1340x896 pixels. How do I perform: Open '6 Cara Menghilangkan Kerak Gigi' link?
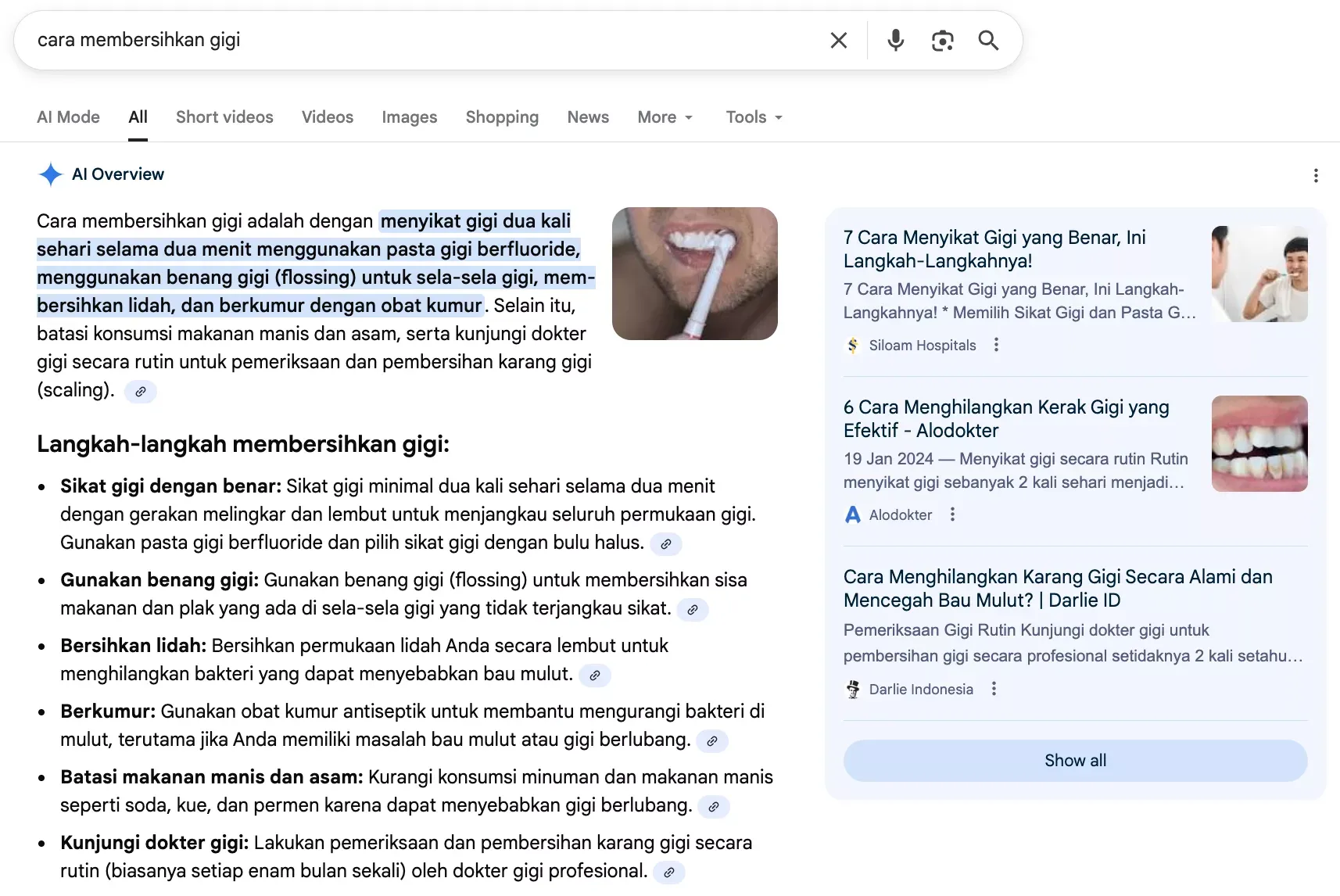pos(1006,419)
